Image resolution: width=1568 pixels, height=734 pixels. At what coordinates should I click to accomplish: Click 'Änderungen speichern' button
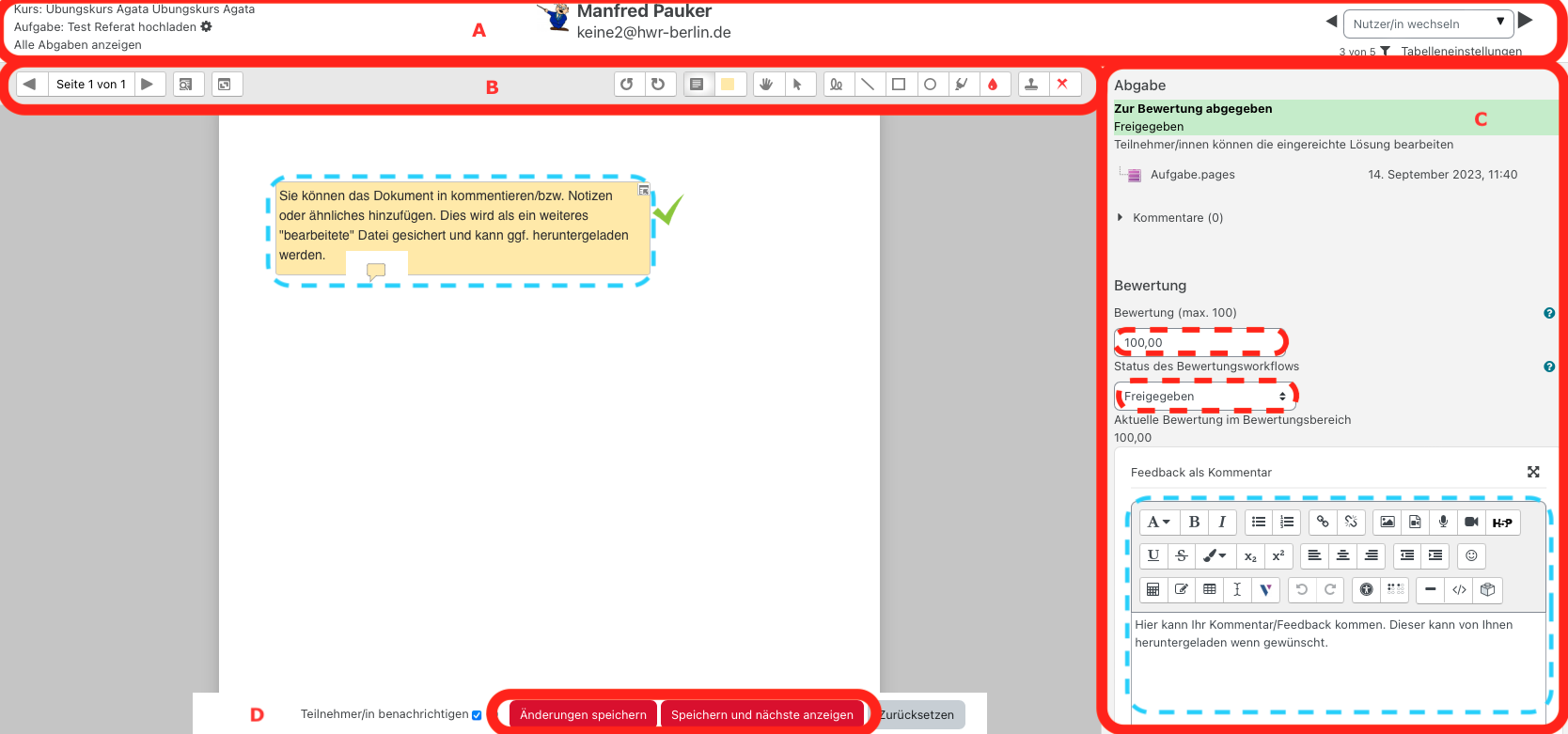click(x=583, y=715)
